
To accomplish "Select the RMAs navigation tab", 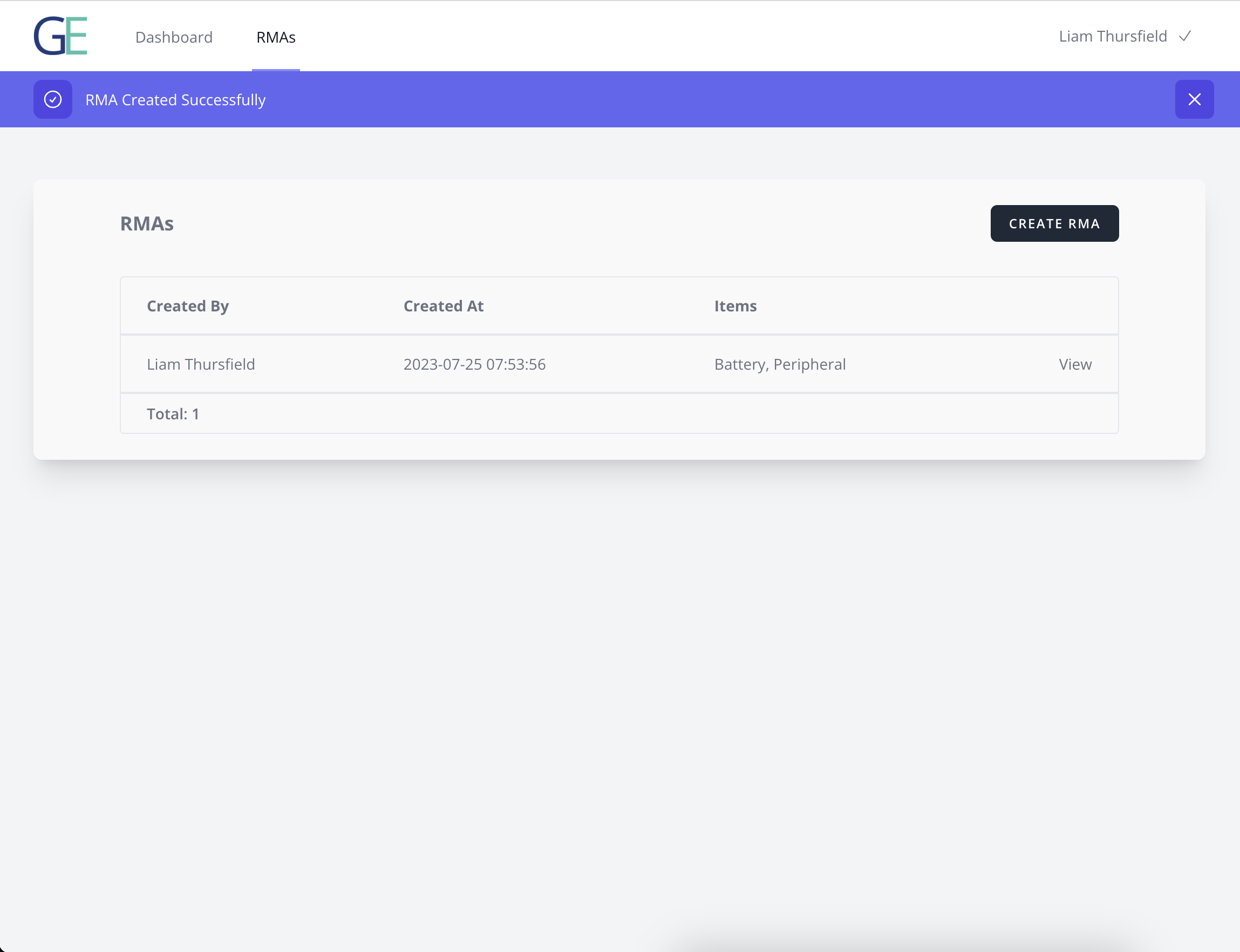I will point(276,37).
